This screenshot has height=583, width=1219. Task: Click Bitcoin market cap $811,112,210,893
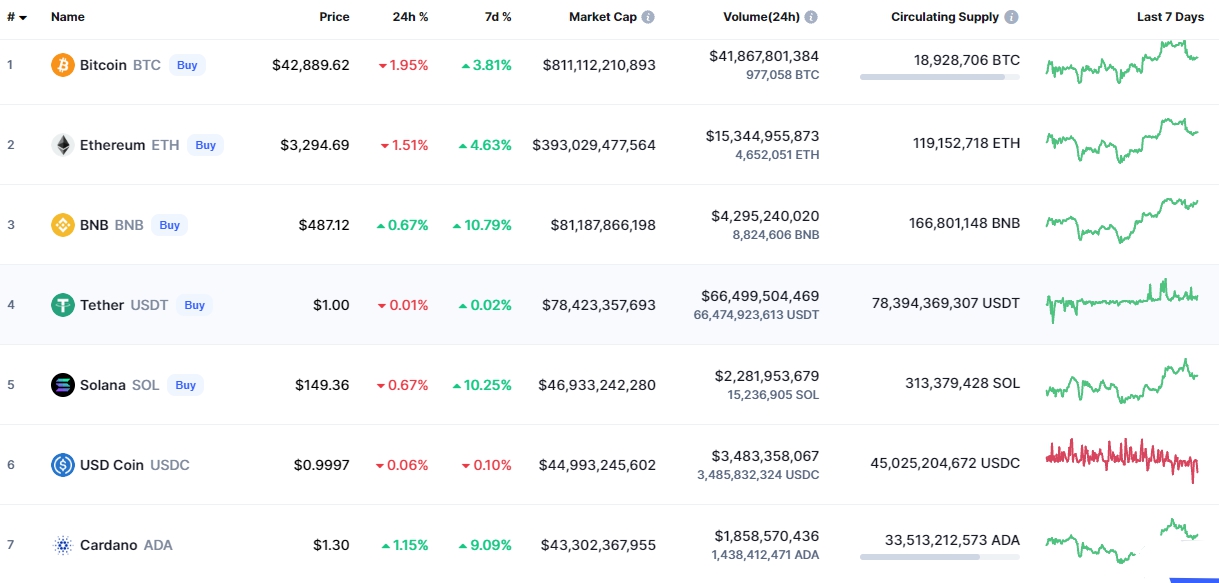599,65
